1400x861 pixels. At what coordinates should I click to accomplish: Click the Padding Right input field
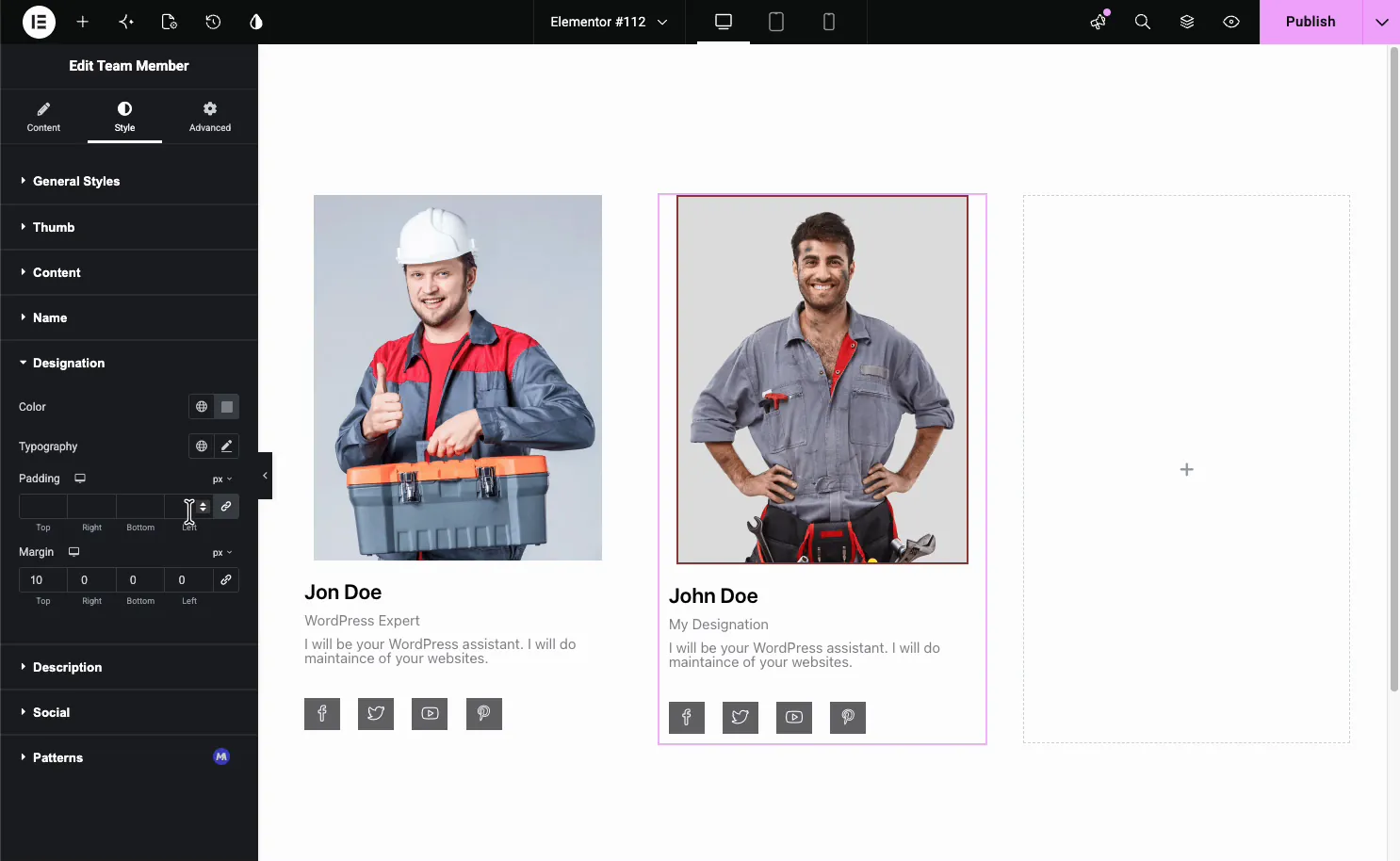point(92,507)
